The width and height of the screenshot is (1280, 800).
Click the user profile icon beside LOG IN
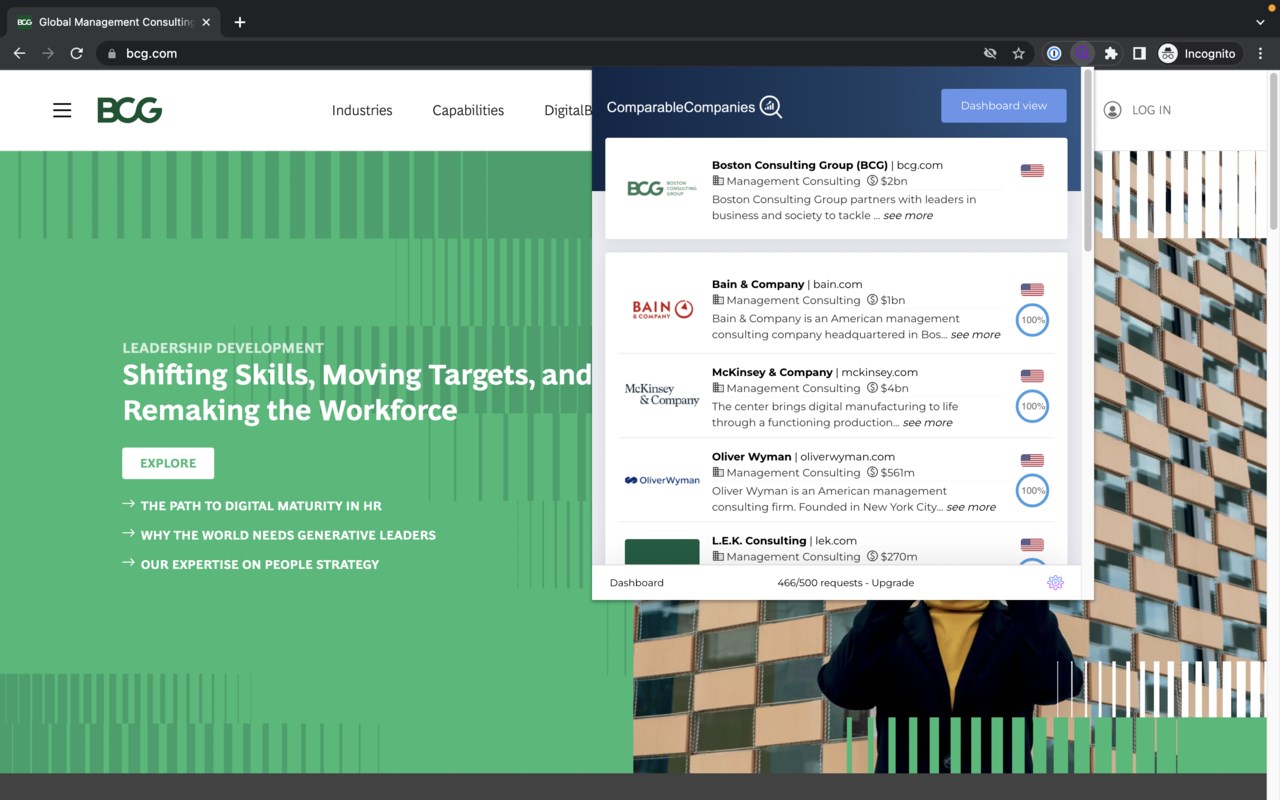(x=1112, y=110)
